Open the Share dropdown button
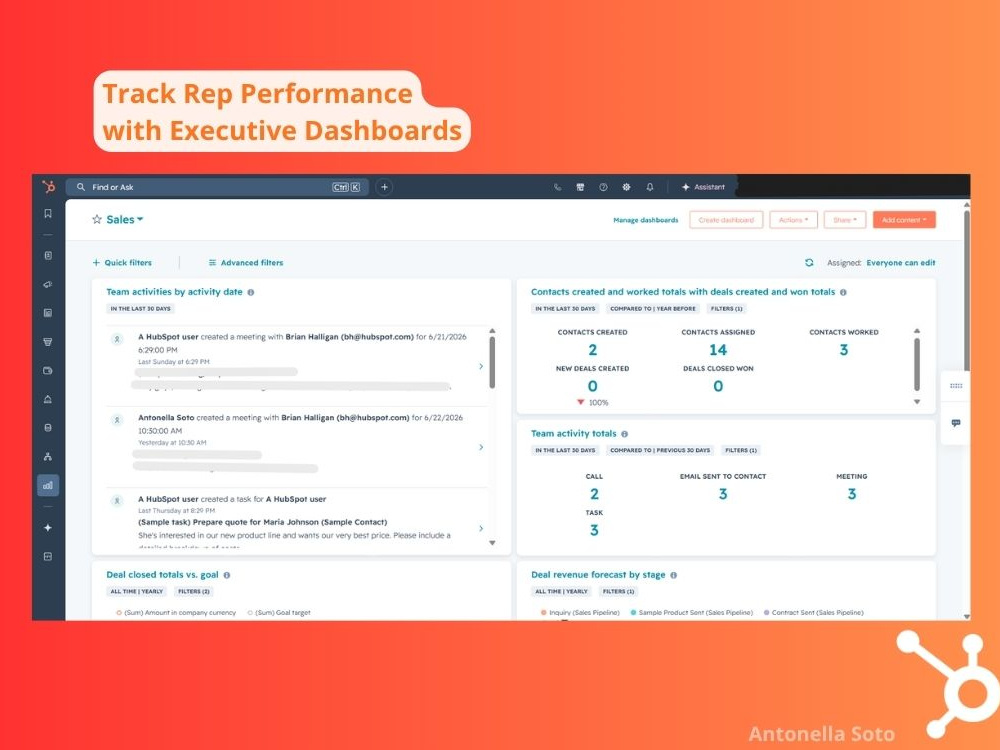 pos(844,220)
